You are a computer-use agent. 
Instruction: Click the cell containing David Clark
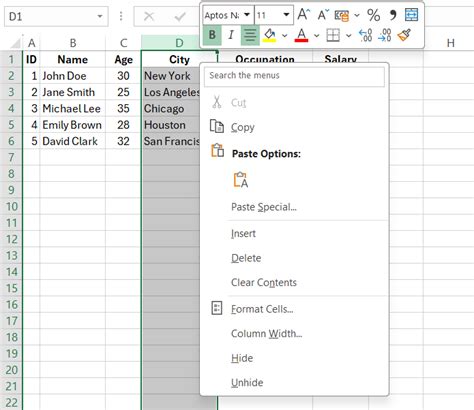click(x=73, y=141)
